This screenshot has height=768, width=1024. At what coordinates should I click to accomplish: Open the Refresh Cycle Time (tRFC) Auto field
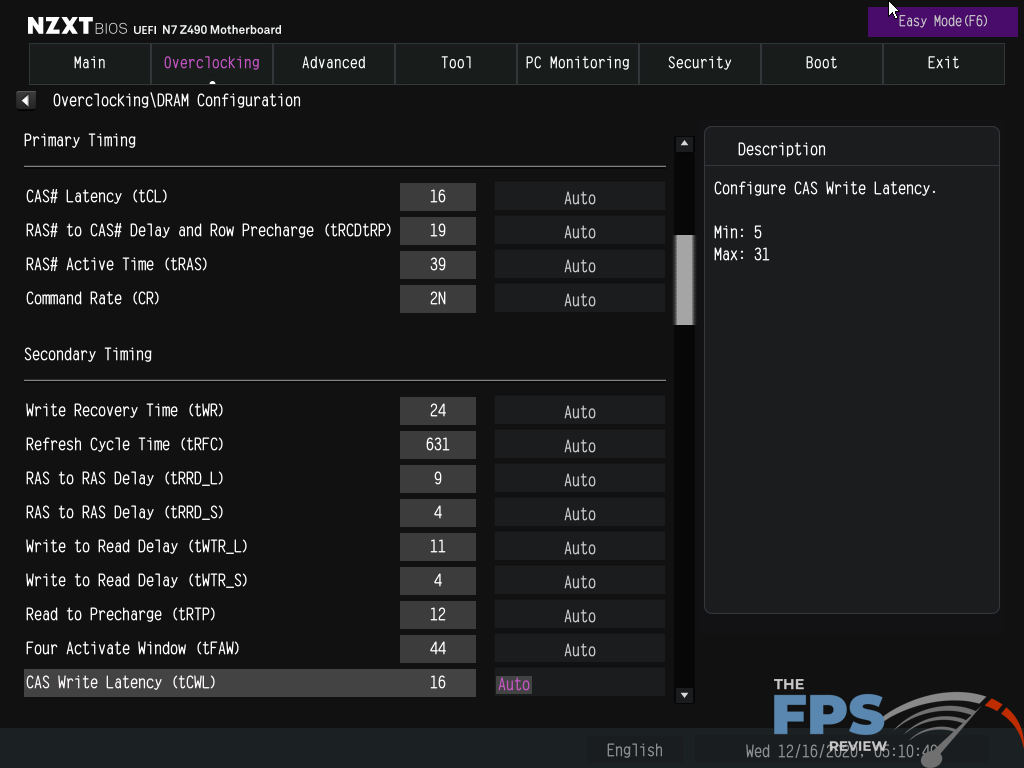579,446
